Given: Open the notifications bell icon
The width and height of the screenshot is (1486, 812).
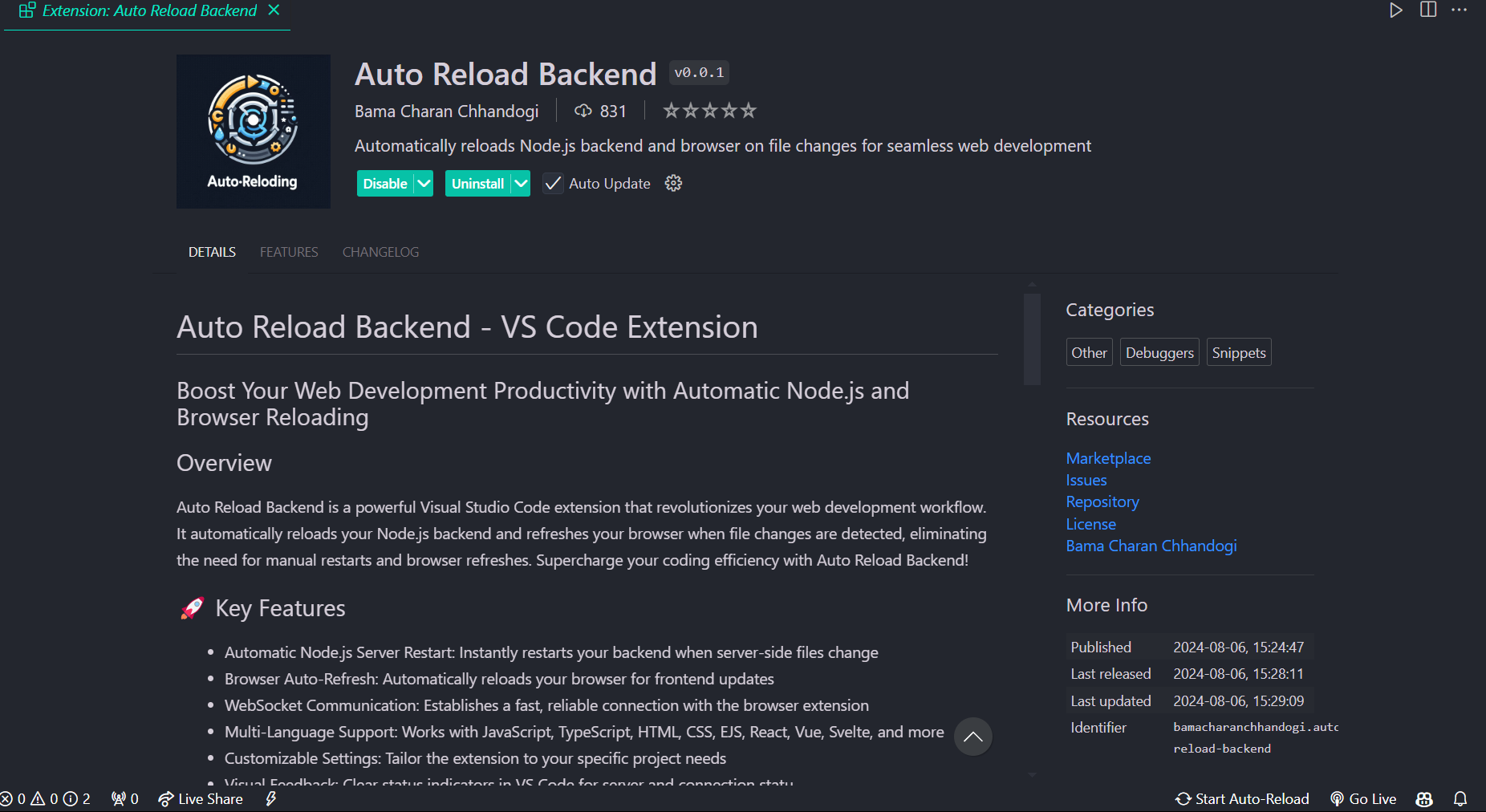Looking at the screenshot, I should [1460, 799].
